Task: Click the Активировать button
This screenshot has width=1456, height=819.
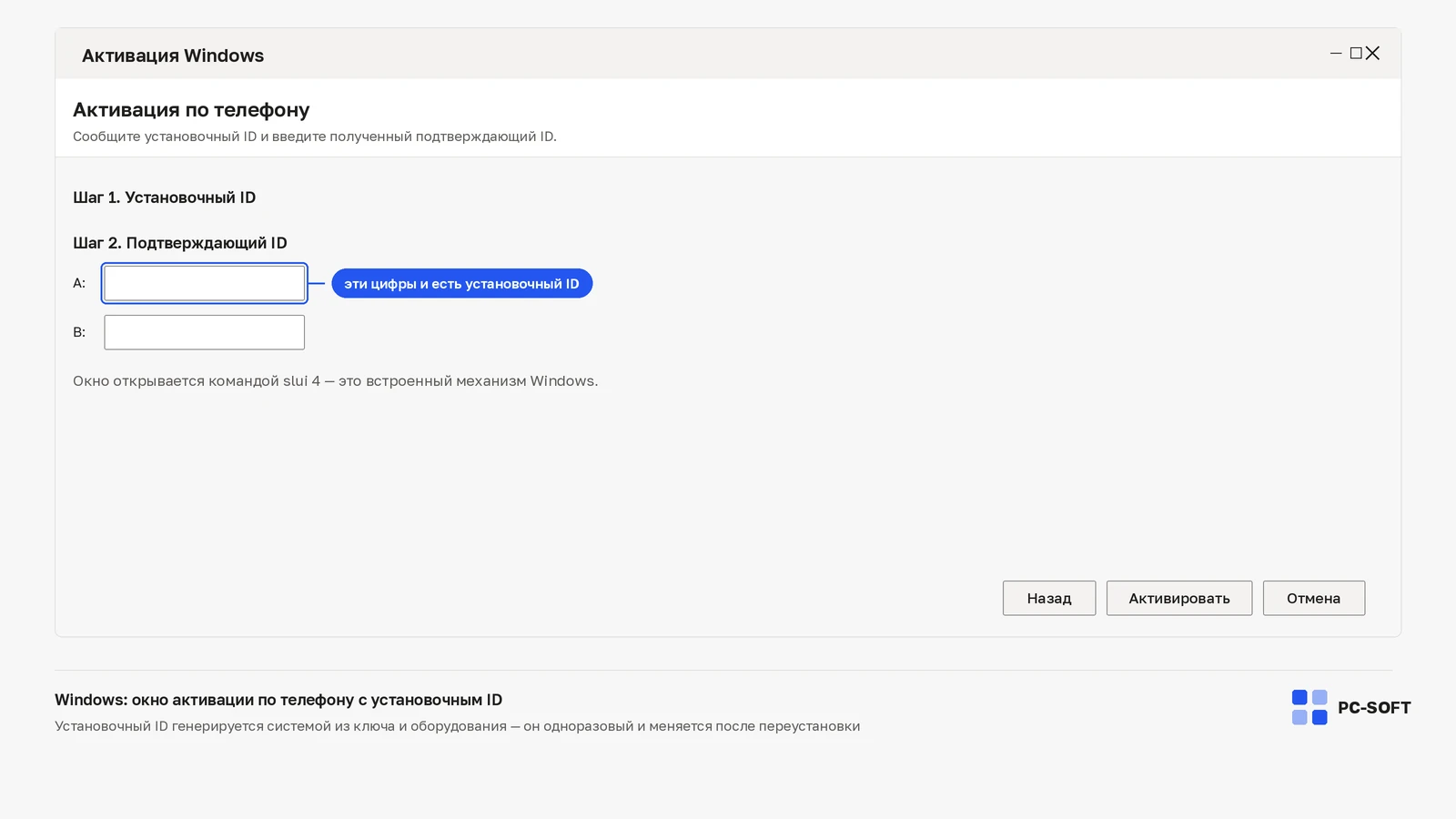Action: point(1179,598)
